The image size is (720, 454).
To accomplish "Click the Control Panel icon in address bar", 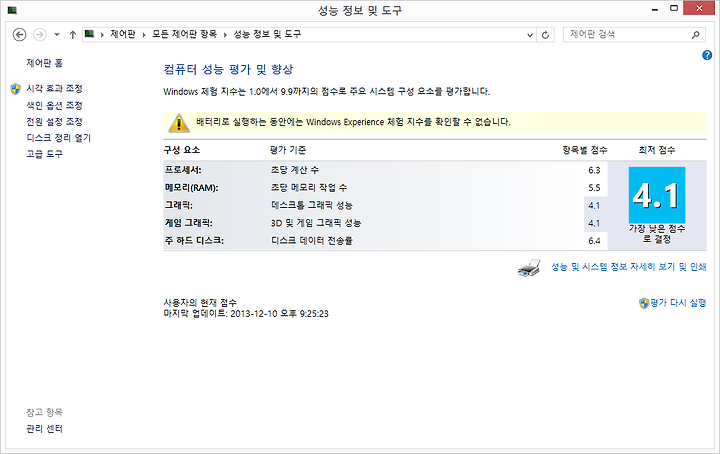I will 90,34.
